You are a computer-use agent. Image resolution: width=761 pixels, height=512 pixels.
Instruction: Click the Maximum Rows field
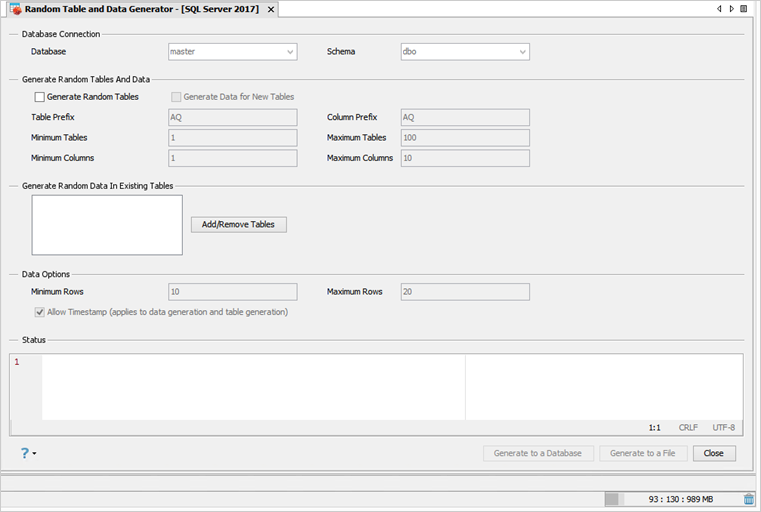(465, 292)
